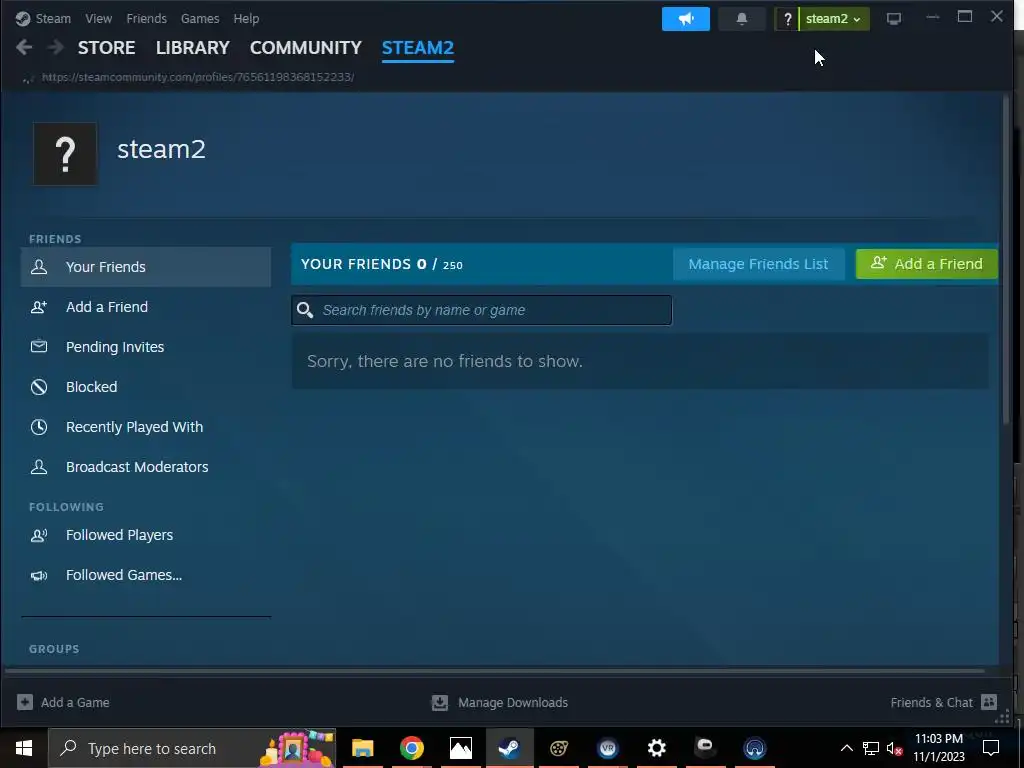
Task: Open the Photos app on the taskbar
Action: 460,748
